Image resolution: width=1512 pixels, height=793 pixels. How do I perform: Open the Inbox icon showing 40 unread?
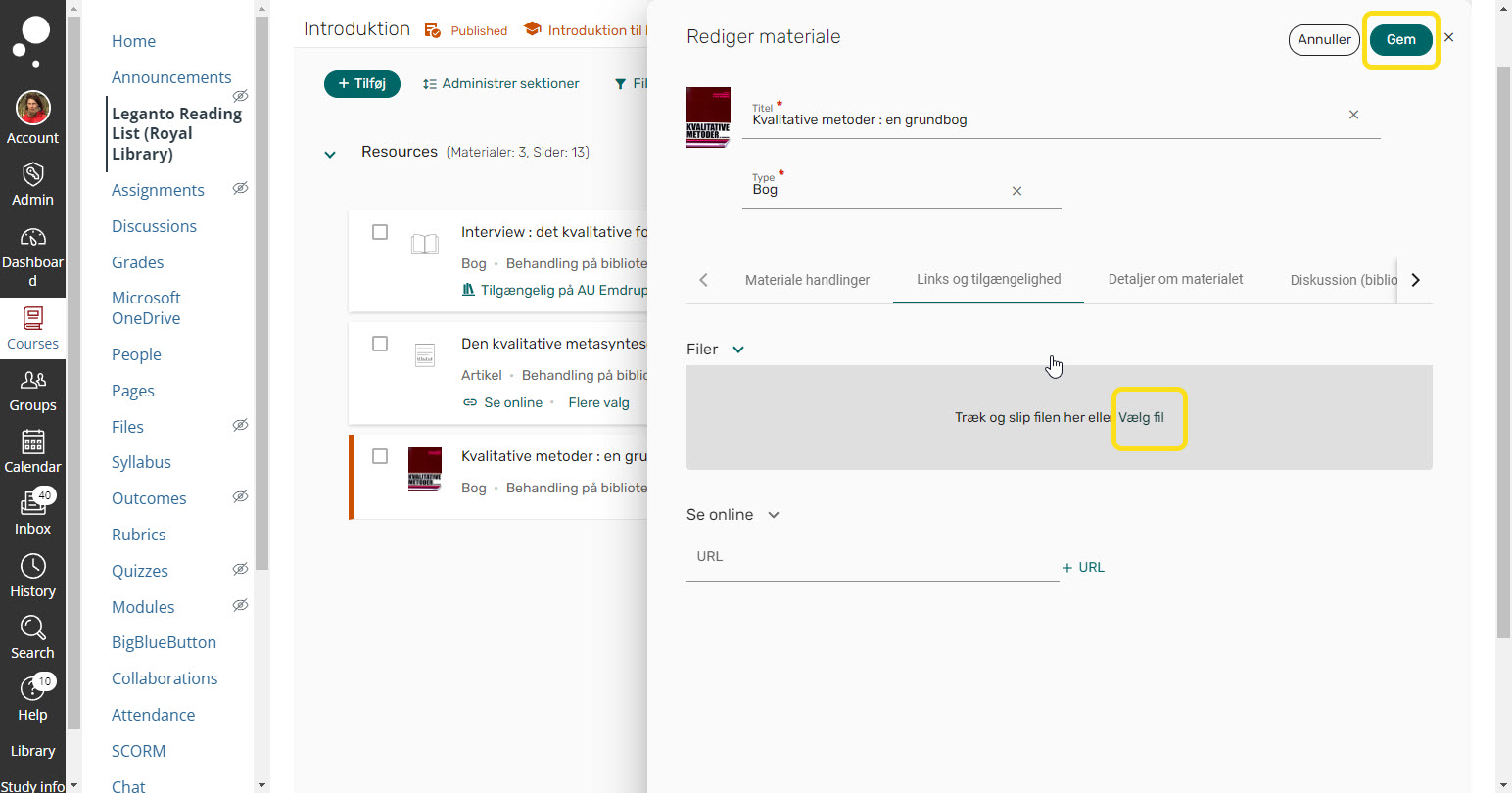[32, 504]
